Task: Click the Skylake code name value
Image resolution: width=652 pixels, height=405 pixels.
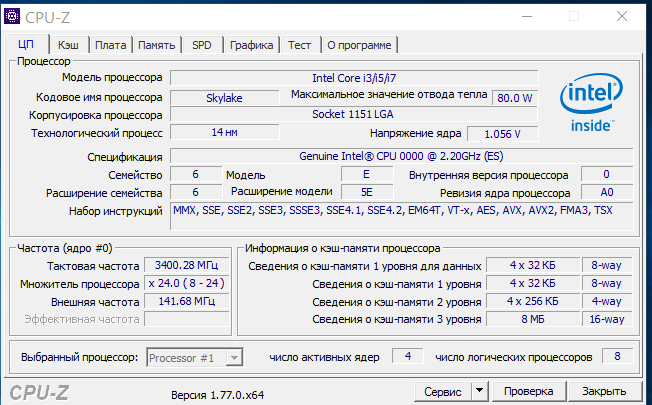Action: tap(225, 98)
